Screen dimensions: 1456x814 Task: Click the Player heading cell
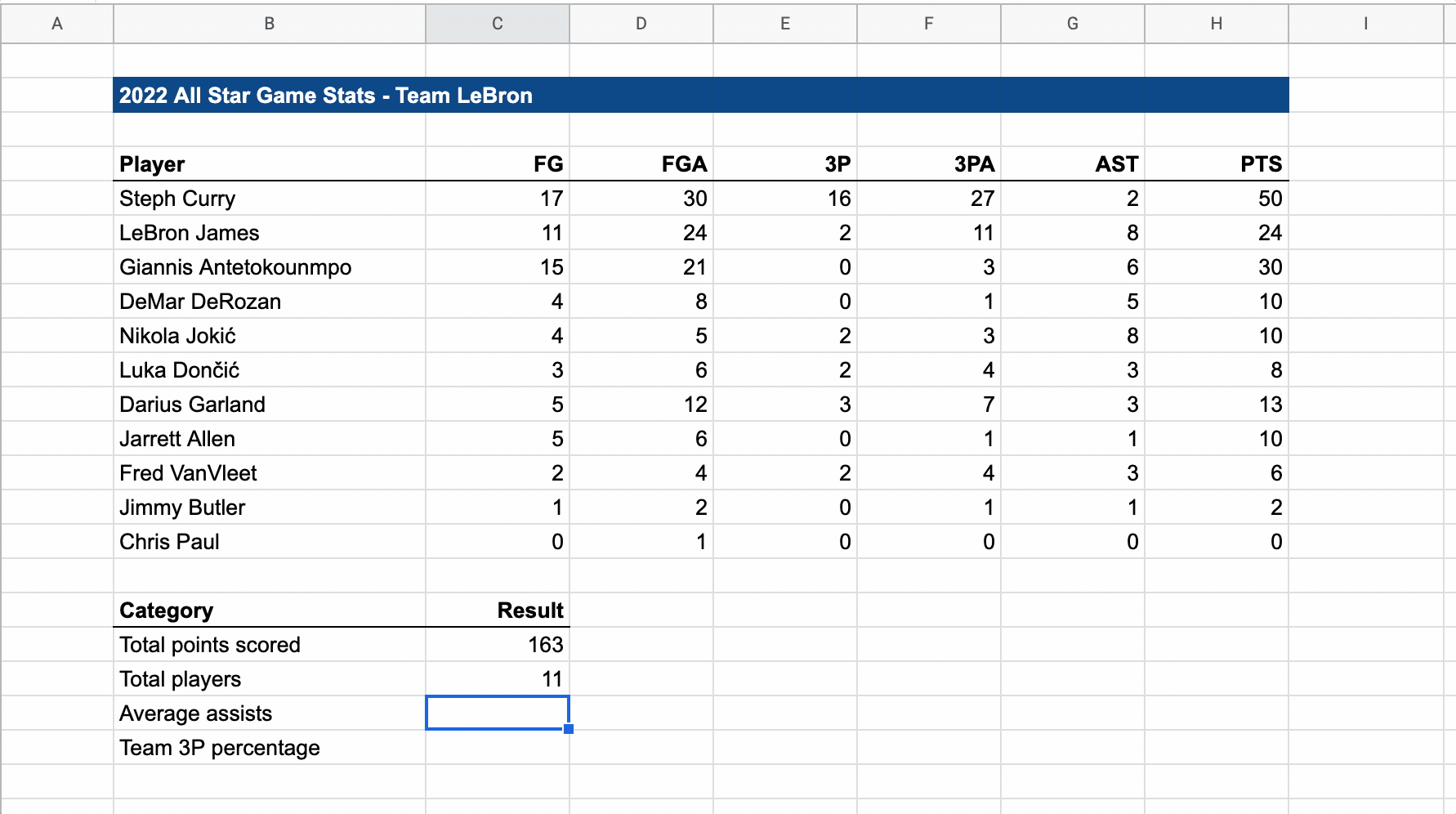tap(269, 164)
